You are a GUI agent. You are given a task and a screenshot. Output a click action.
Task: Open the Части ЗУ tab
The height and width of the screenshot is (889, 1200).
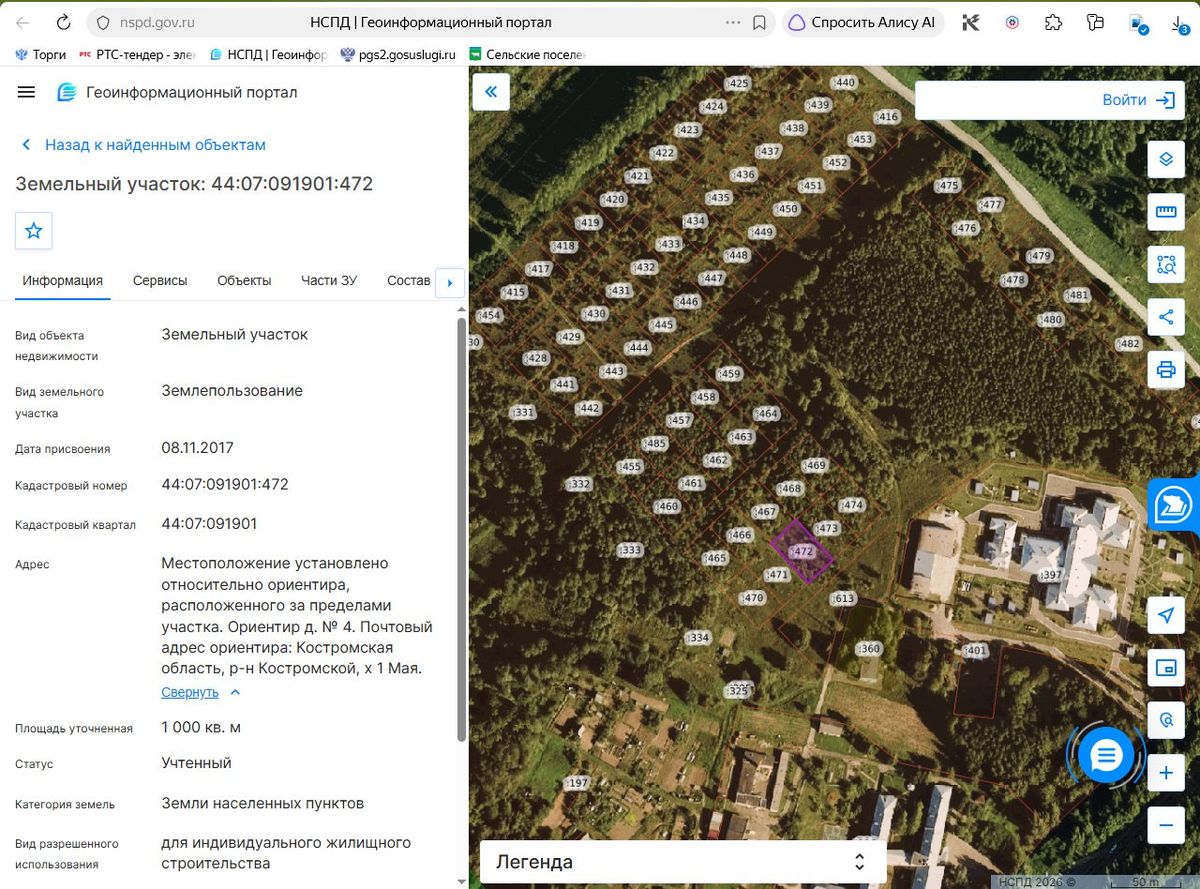point(329,280)
